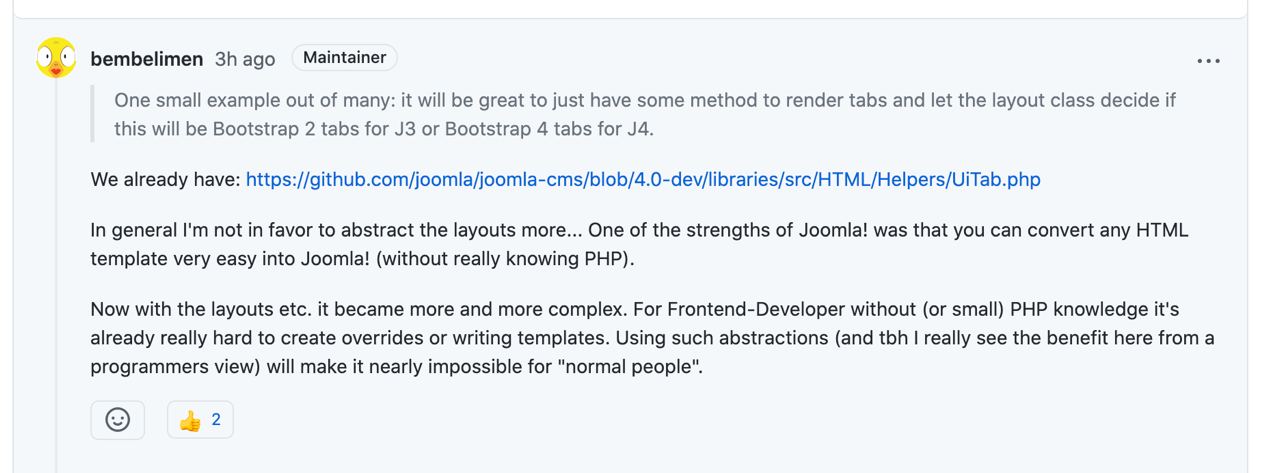Toggle the thumbs up reaction
The height and width of the screenshot is (473, 1280).
[x=200, y=420]
